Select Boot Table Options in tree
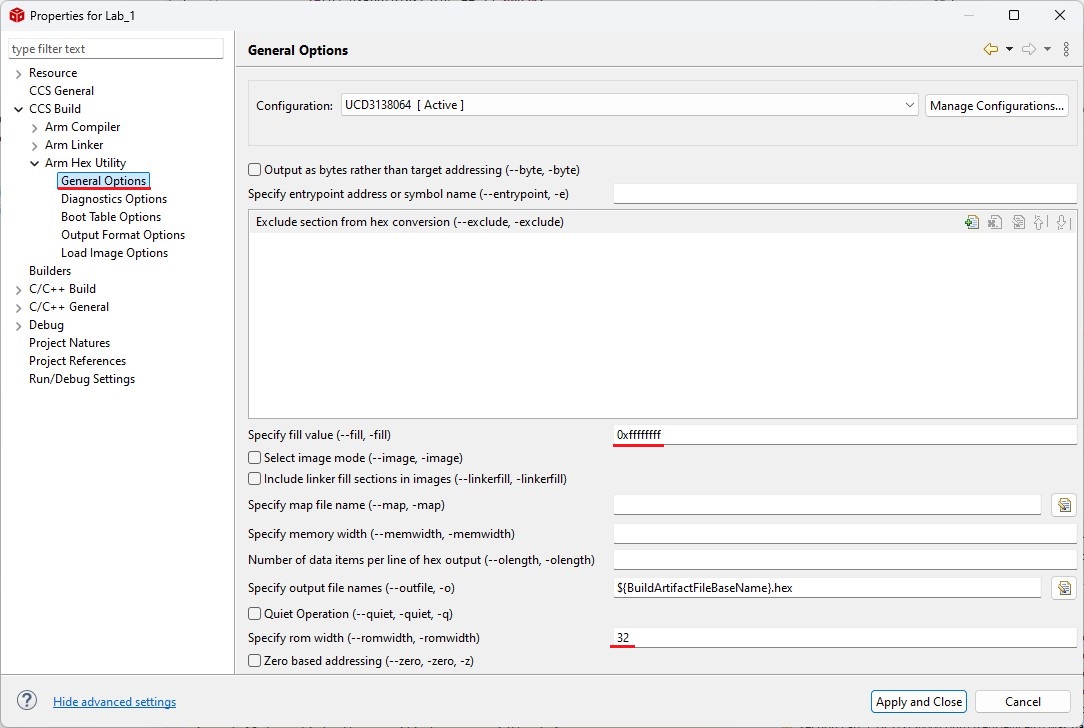This screenshot has width=1084, height=728. tap(110, 217)
